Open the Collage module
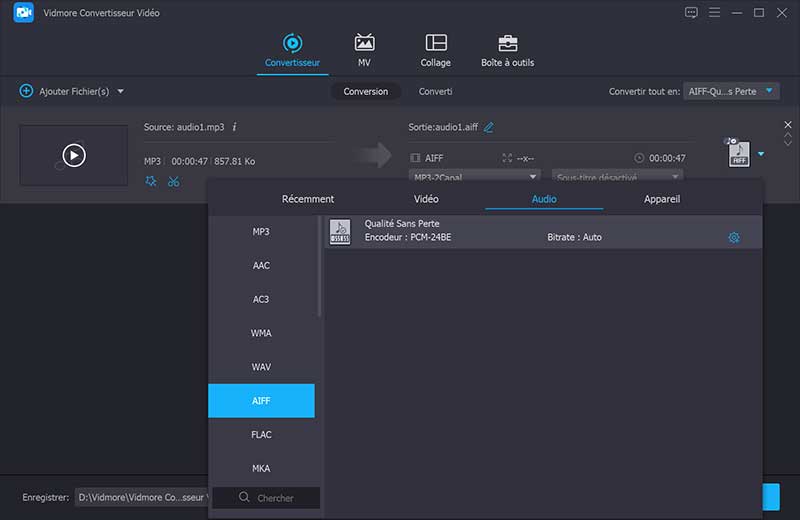Viewport: 800px width, 520px height. point(435,50)
